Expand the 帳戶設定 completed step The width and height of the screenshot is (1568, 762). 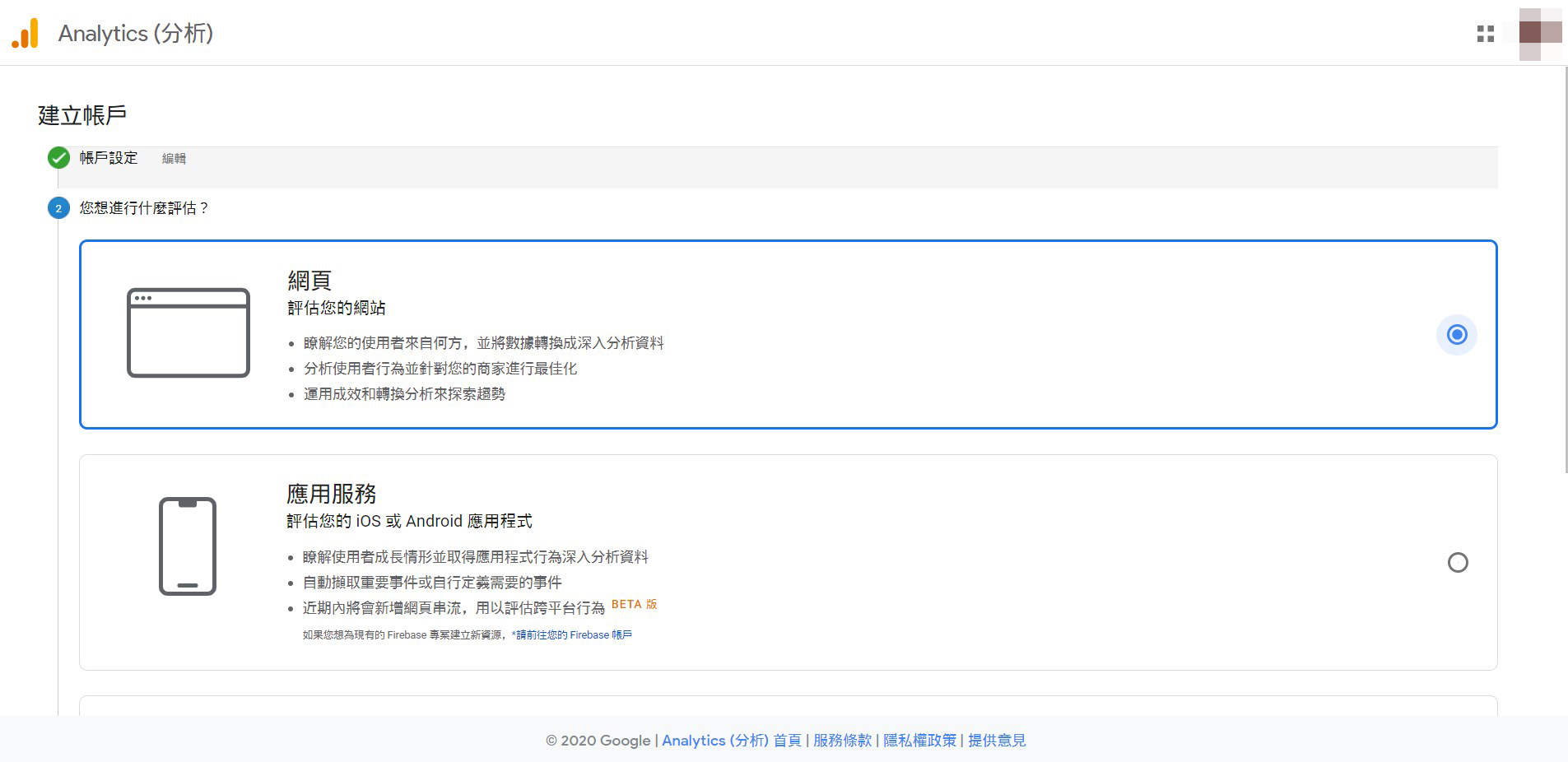109,158
